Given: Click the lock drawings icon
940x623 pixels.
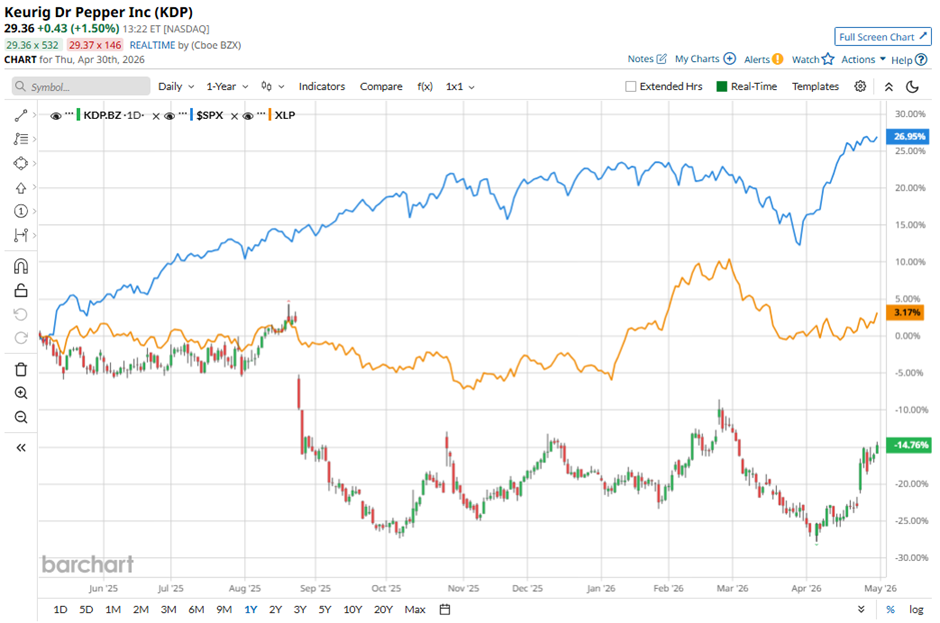Looking at the screenshot, I should tap(21, 291).
